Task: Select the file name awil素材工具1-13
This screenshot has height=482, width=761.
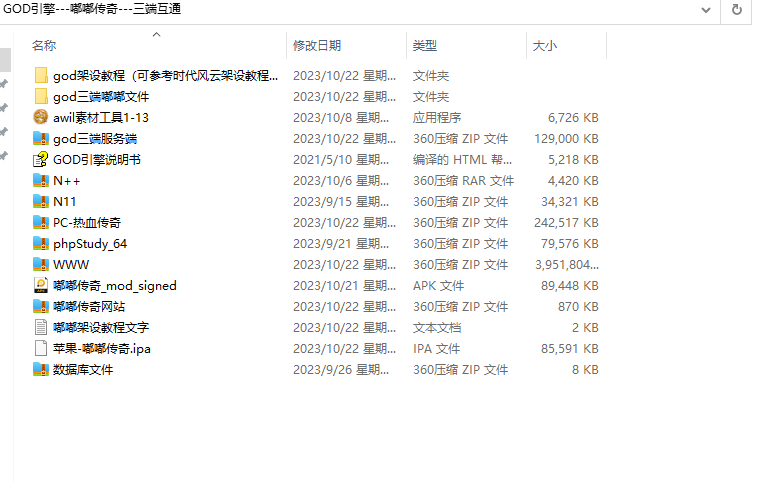Action: [x=101, y=117]
